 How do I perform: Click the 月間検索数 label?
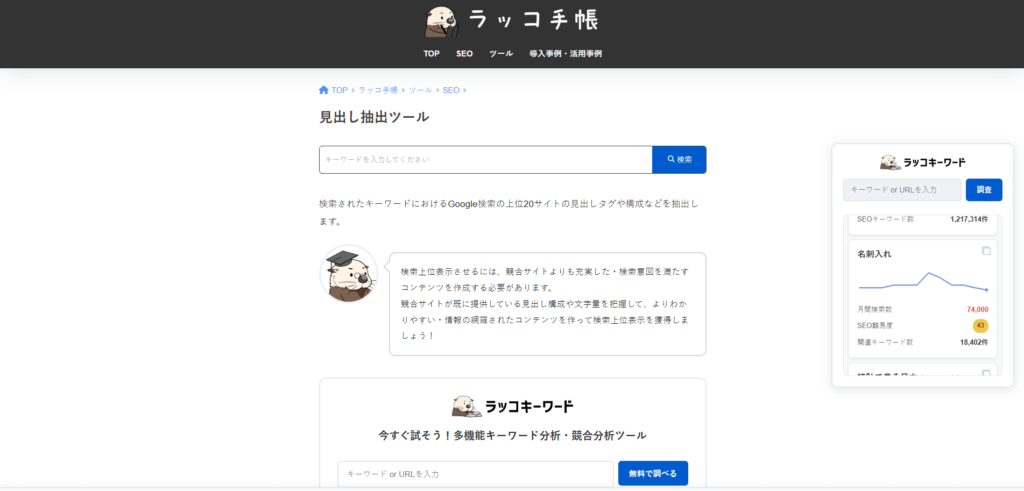[x=874, y=309]
